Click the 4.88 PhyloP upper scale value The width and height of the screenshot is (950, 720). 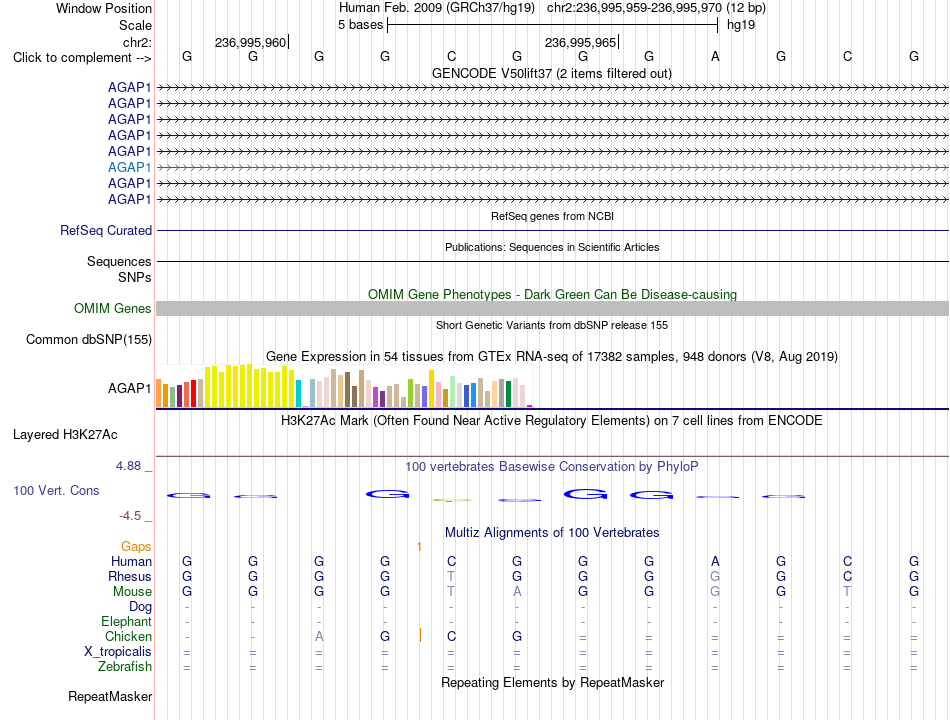[x=128, y=465]
